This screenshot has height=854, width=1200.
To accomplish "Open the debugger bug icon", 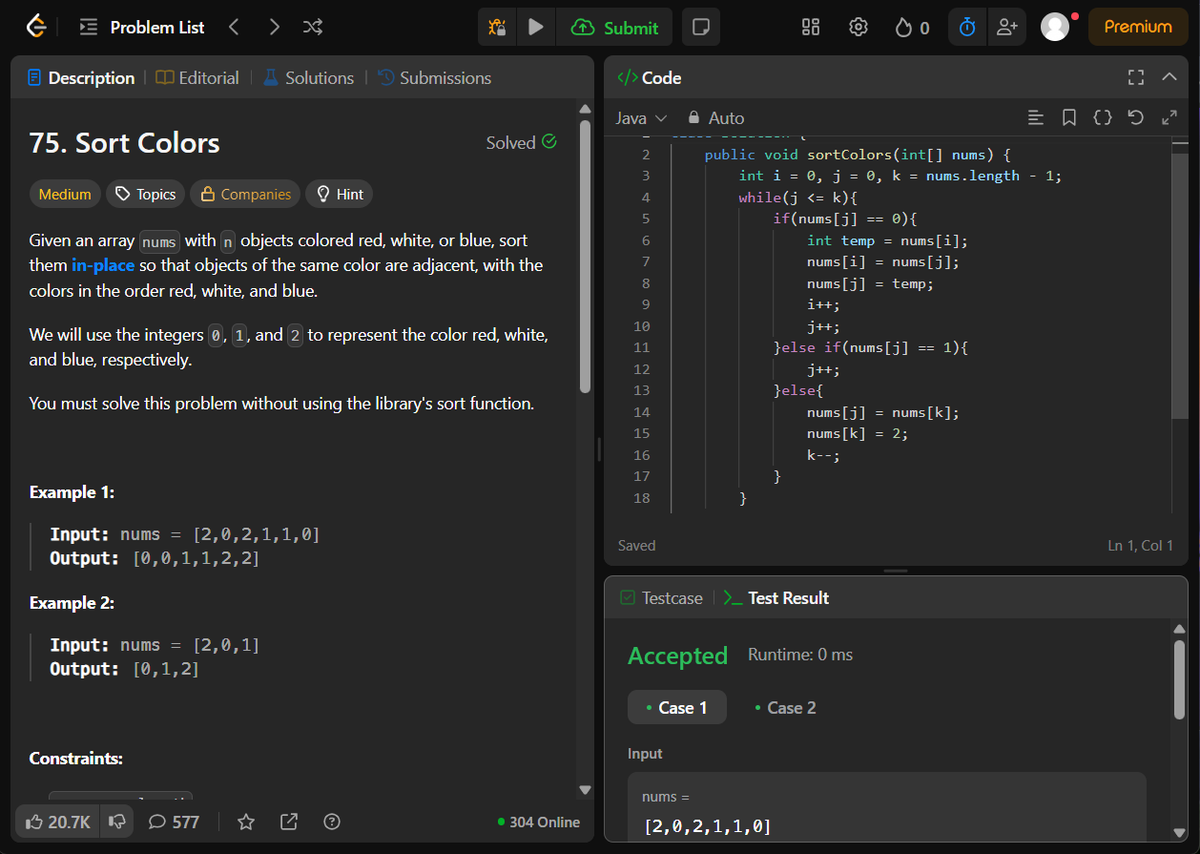I will 497,28.
